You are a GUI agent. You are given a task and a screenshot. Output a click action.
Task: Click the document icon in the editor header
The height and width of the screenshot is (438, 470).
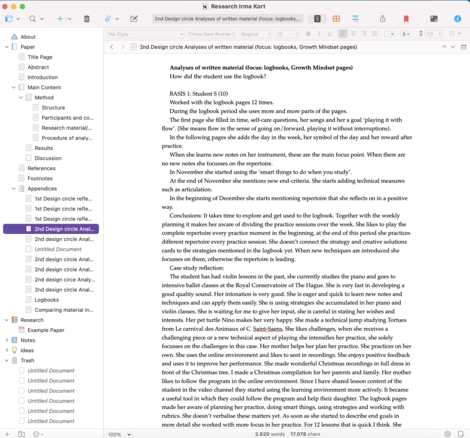[x=134, y=47]
